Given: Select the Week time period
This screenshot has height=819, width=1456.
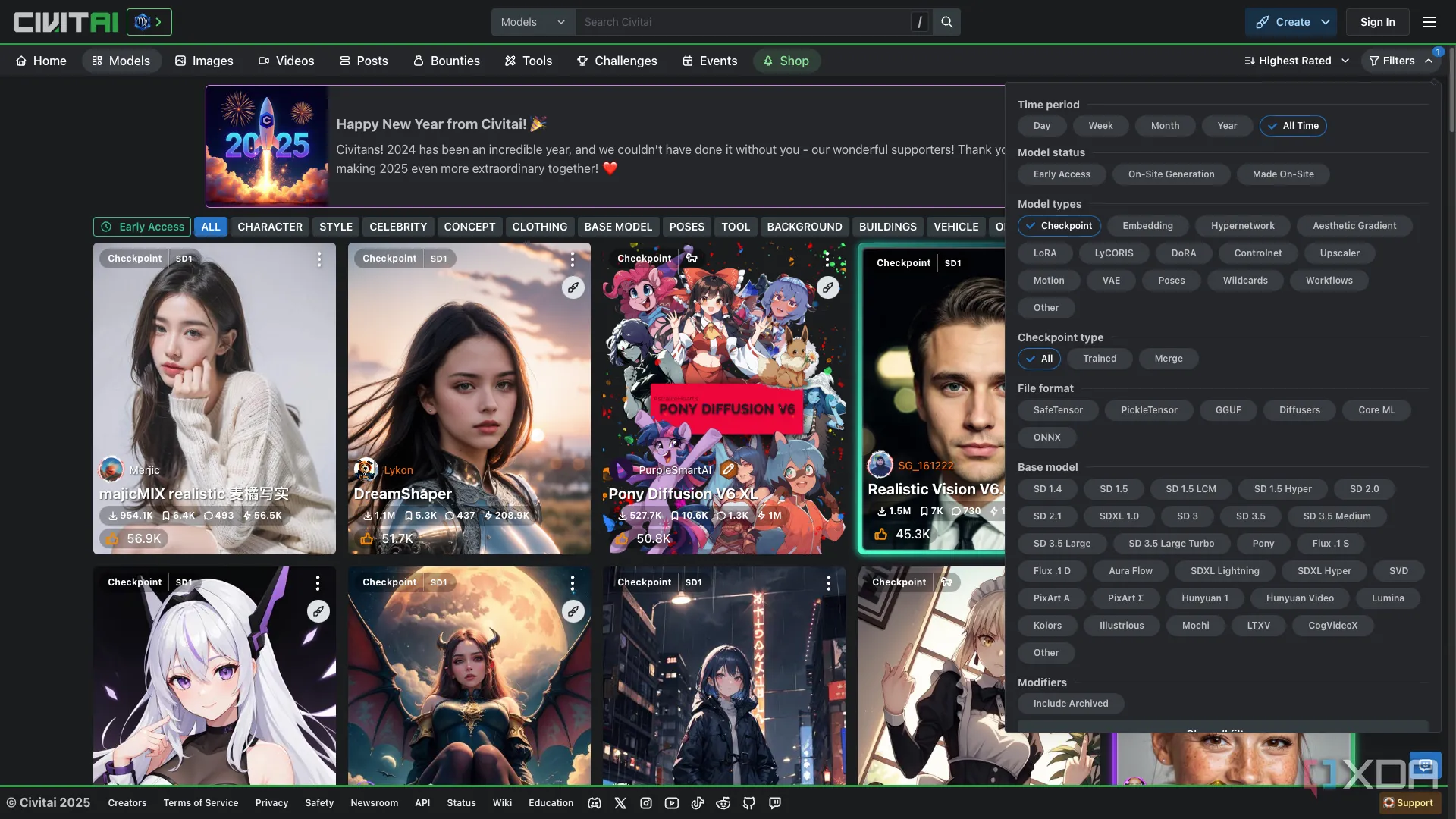Looking at the screenshot, I should click(x=1100, y=126).
